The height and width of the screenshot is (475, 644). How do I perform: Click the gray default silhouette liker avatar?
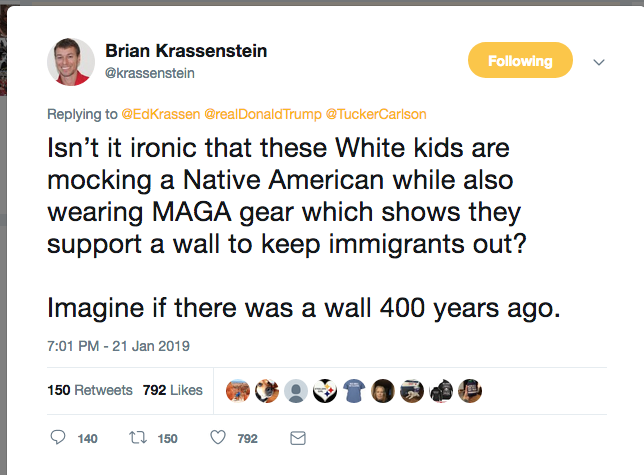point(296,391)
